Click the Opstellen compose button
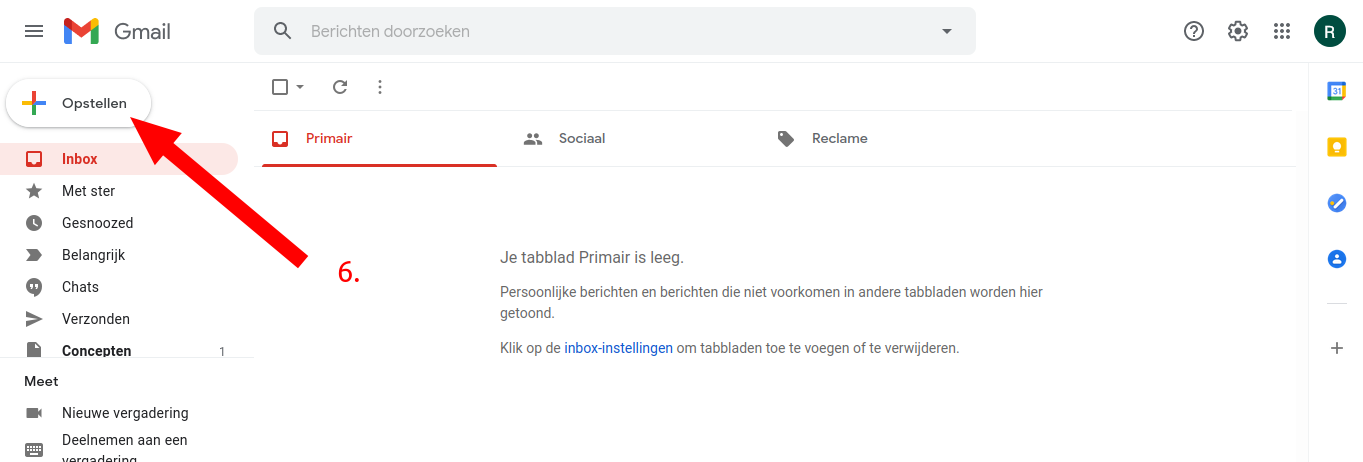Screen dimensions: 1363x462 (x=79, y=103)
